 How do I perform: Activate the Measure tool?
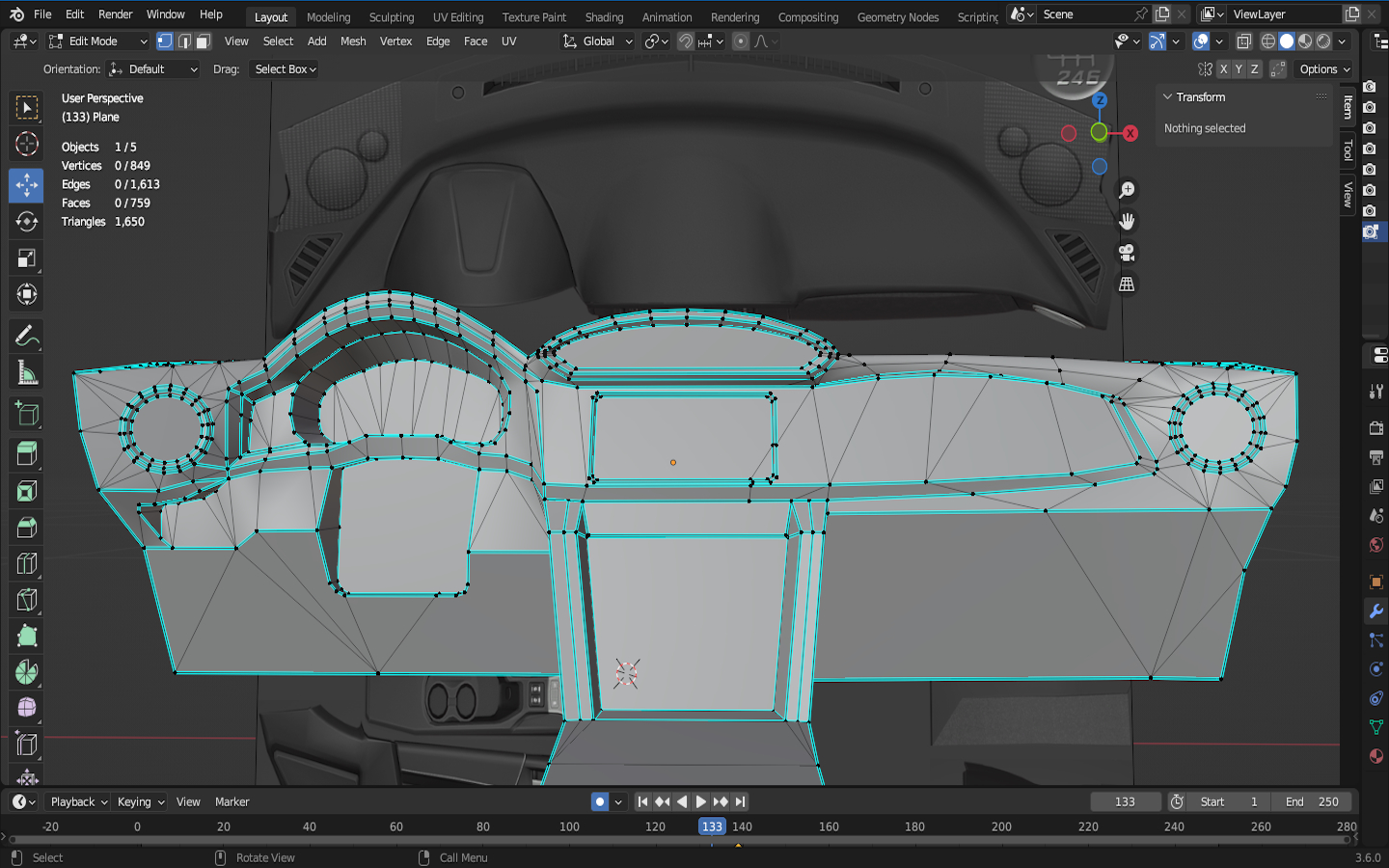(x=26, y=373)
